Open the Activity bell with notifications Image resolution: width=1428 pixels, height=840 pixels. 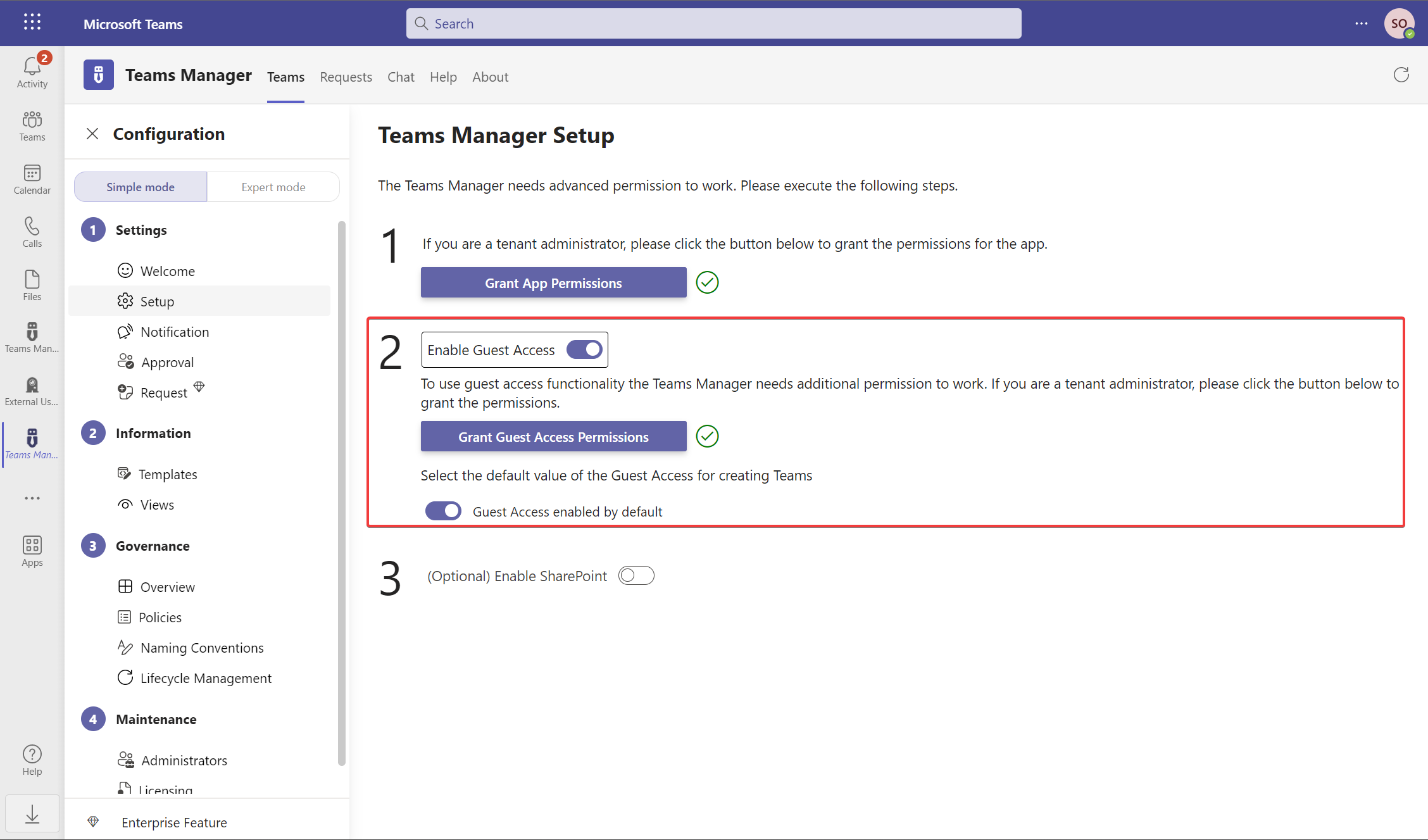point(32,71)
